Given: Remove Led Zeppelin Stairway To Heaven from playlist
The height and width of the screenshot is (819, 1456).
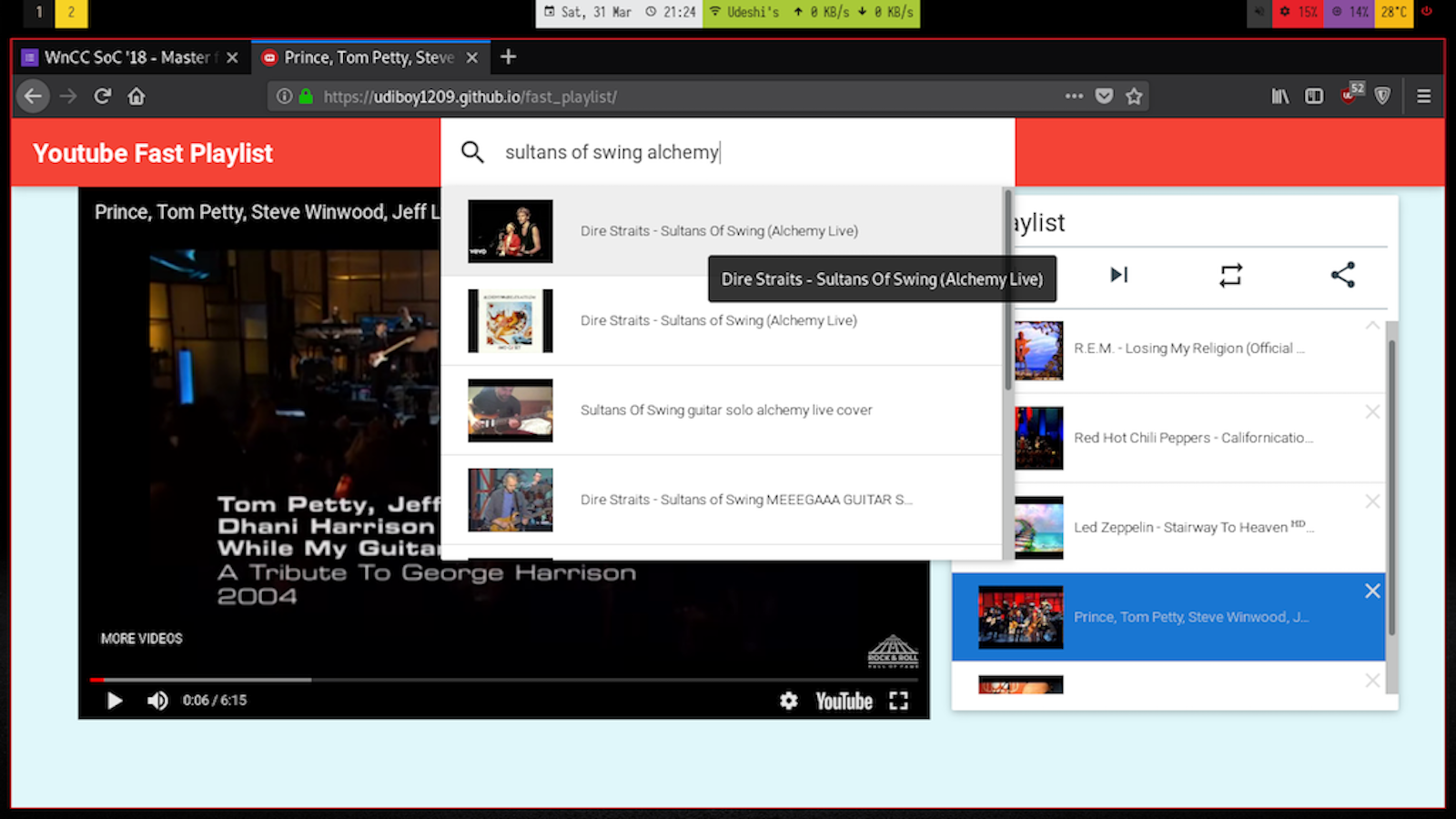Looking at the screenshot, I should coord(1372,501).
